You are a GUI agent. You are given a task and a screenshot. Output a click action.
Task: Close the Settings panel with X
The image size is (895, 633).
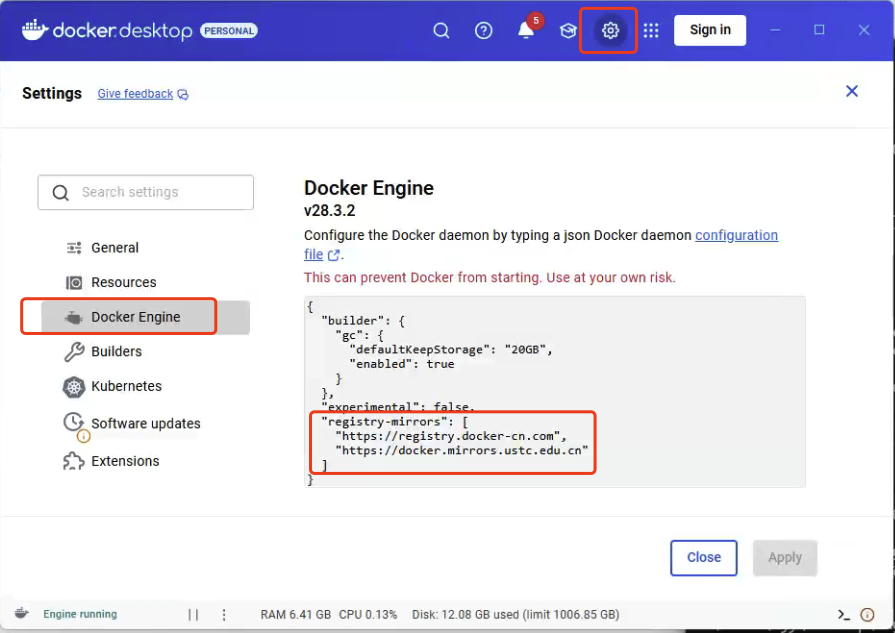pos(852,91)
